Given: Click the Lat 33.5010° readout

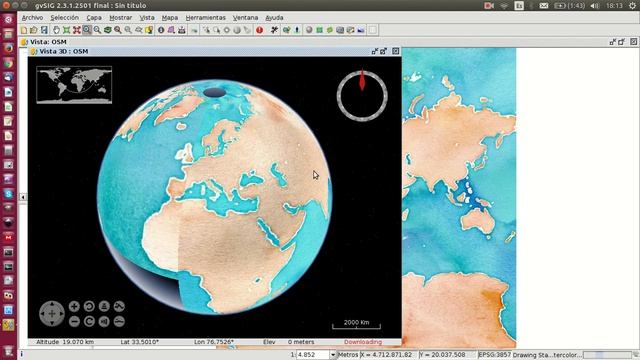Looking at the screenshot, I should [140, 342].
